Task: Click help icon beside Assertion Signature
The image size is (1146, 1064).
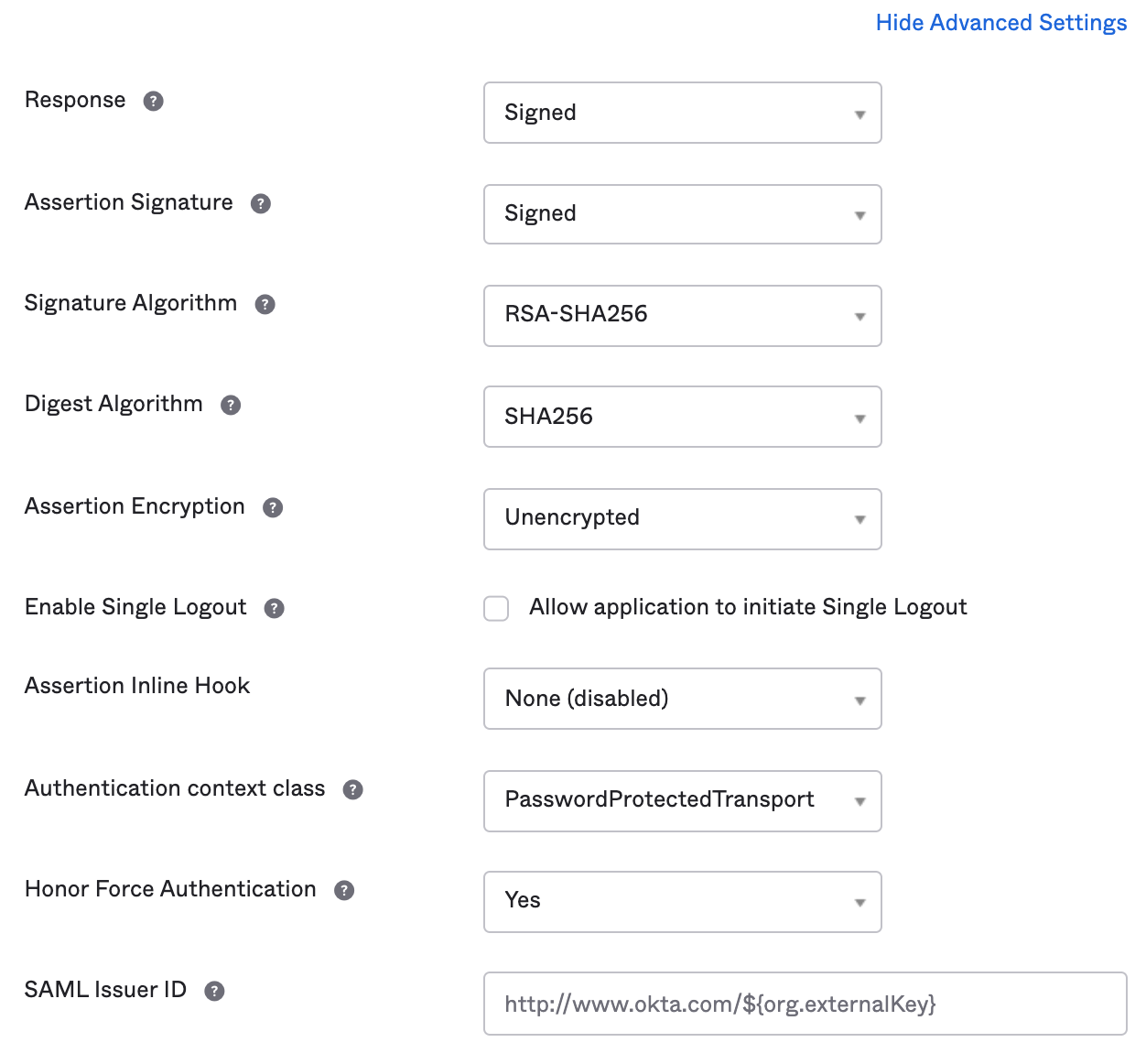Action: tap(261, 203)
